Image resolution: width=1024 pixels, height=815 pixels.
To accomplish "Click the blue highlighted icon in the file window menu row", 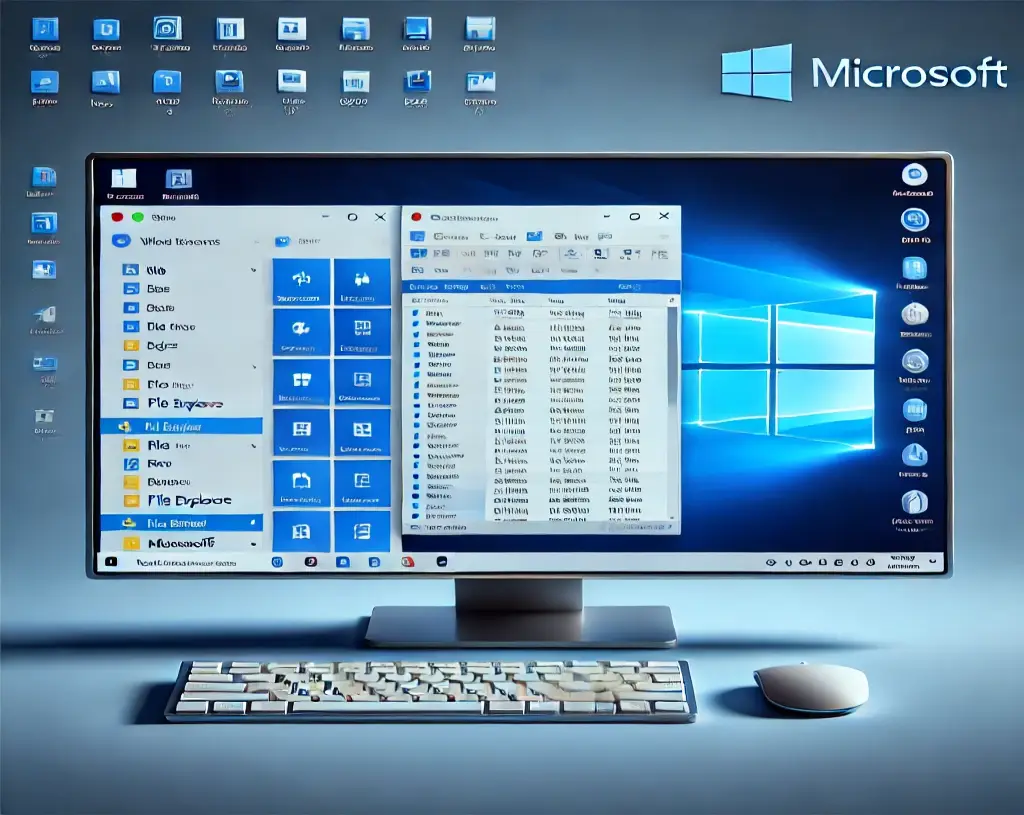I will (x=534, y=236).
